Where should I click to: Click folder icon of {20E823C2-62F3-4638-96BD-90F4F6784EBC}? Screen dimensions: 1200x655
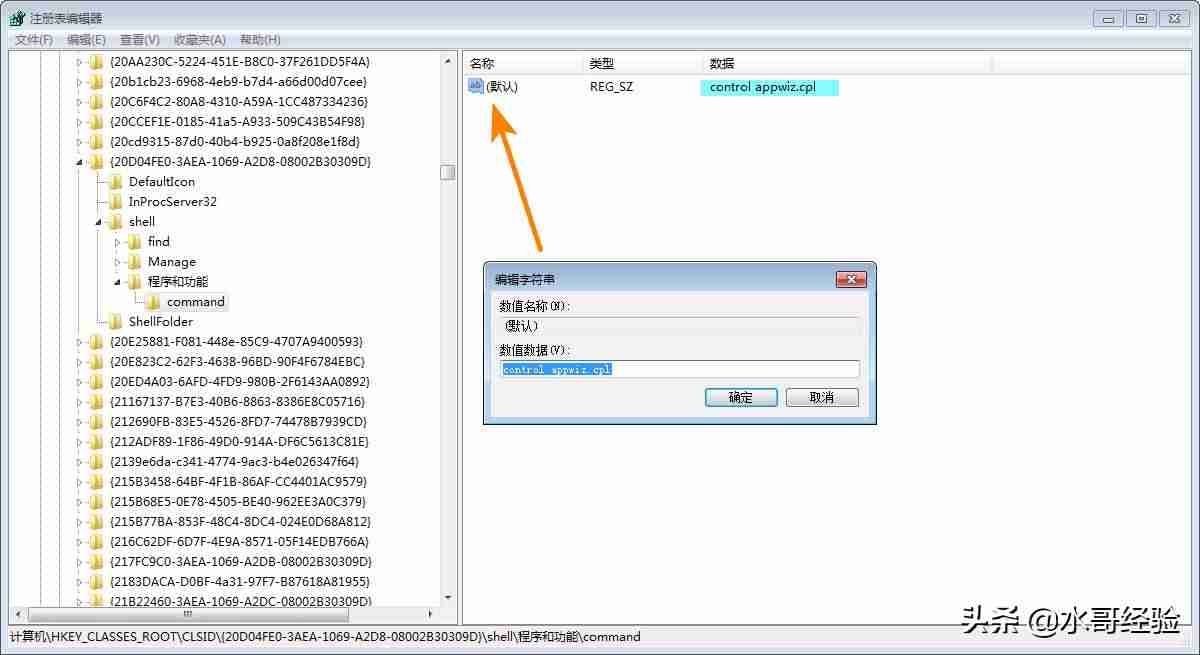point(97,361)
